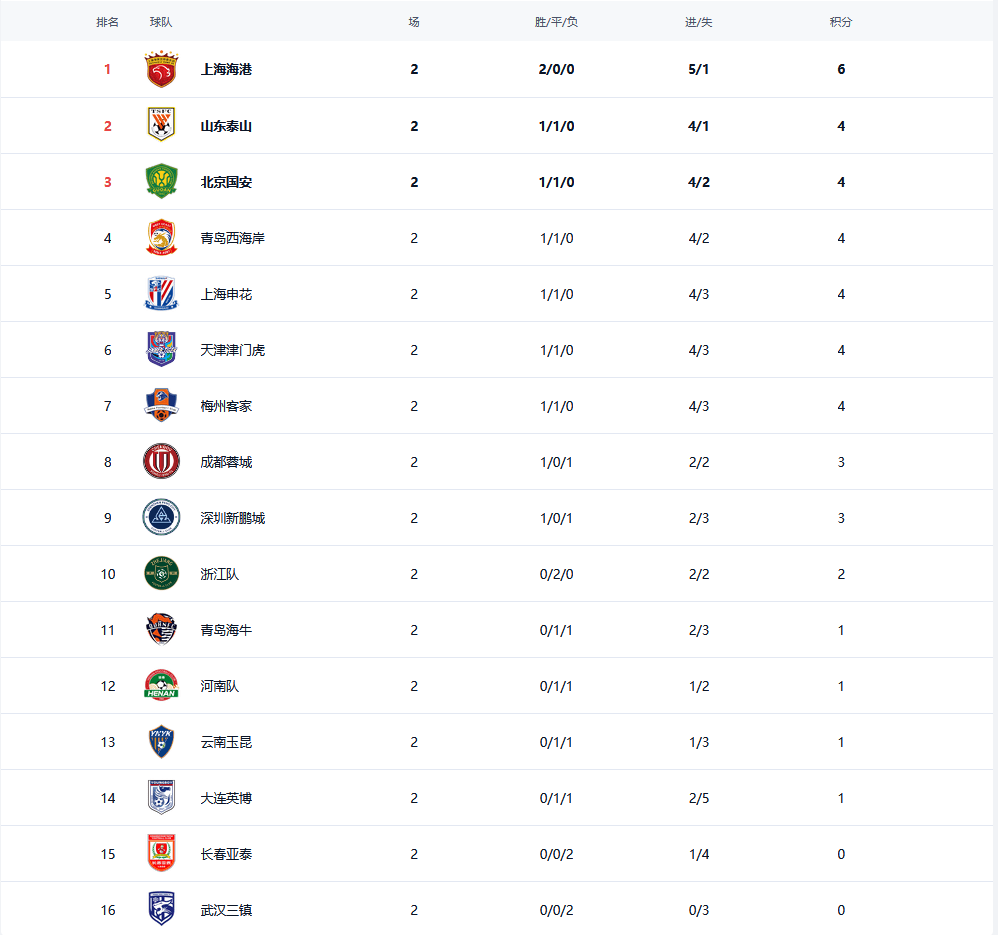Click the 进/失 goals column header
Image resolution: width=998 pixels, height=935 pixels.
699,22
